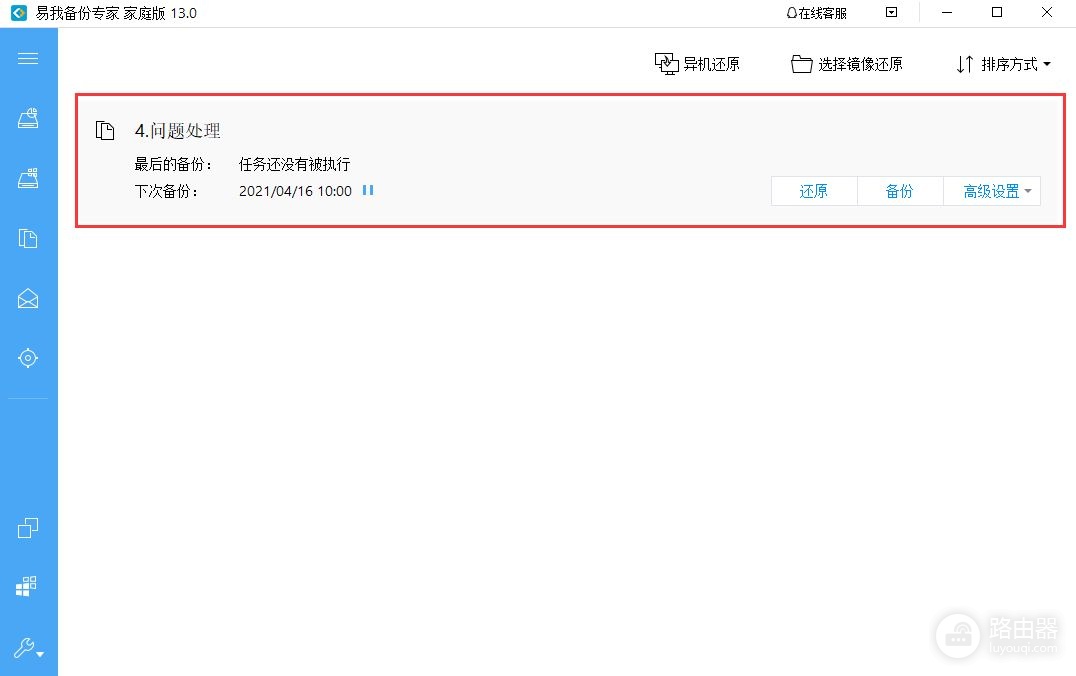Click 异机还原 button

pyautogui.click(x=697, y=65)
